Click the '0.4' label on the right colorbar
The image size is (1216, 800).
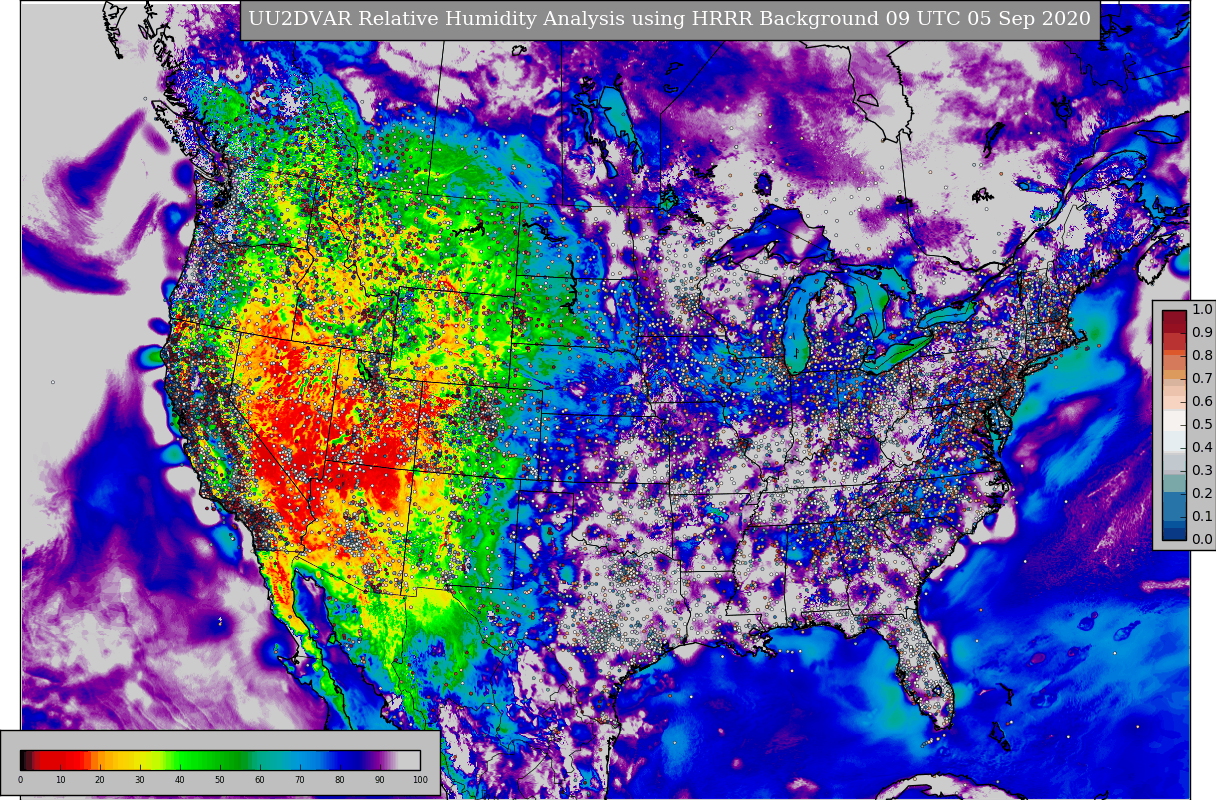pos(1202,448)
